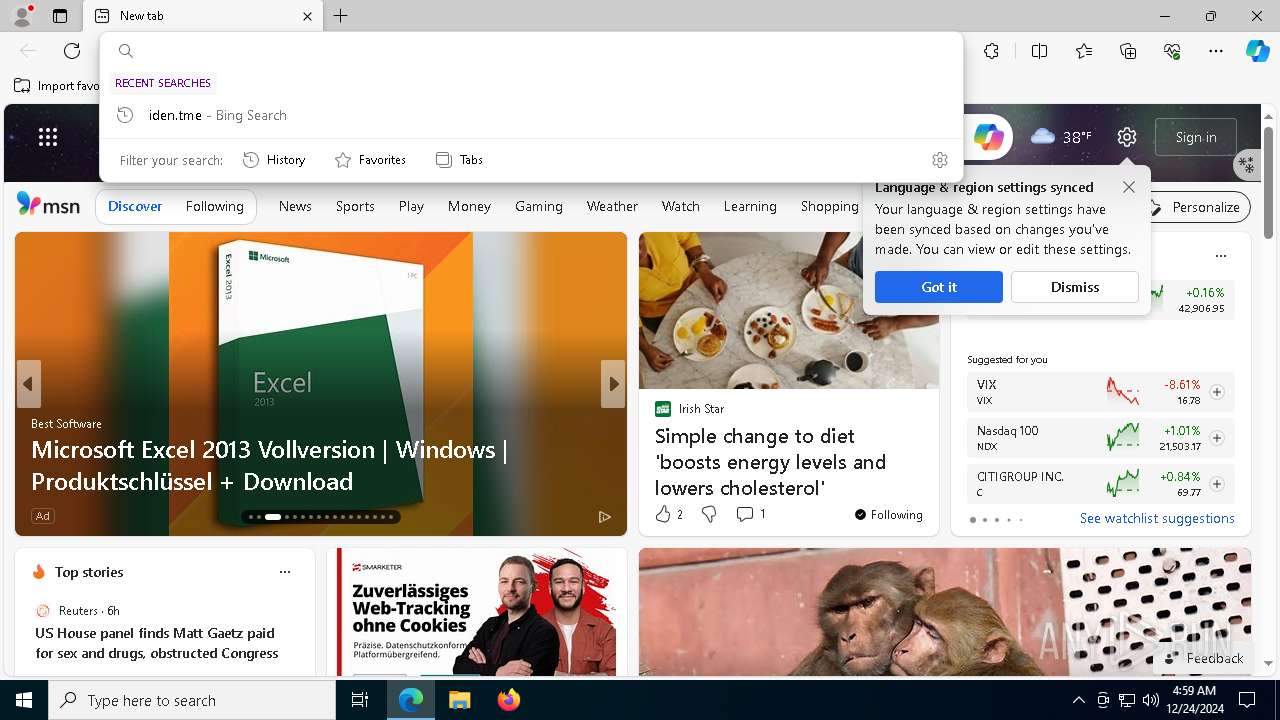Add VIX to watchlist
Viewport: 1280px width, 720px height.
(1217, 392)
